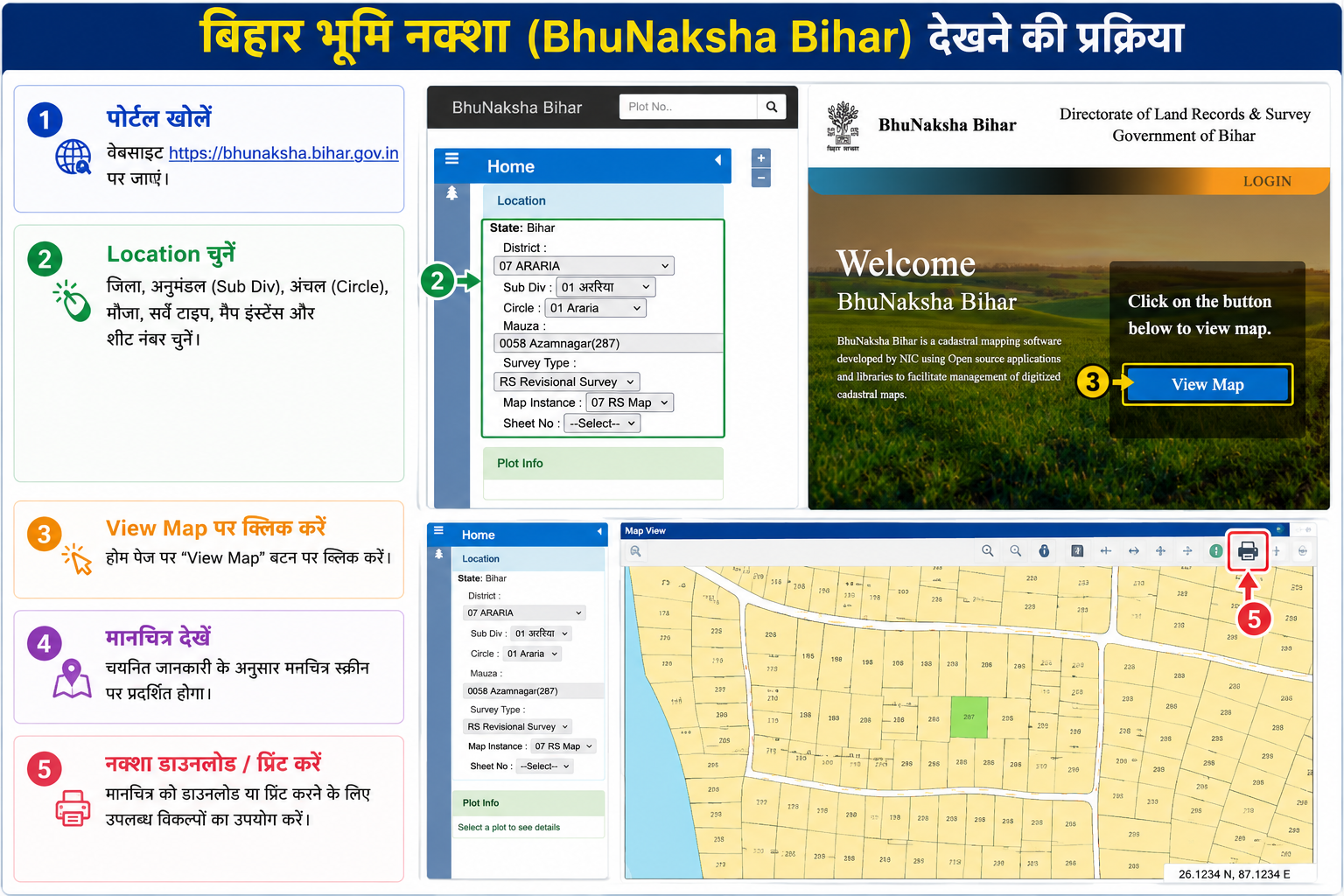Click the info icon in Map View toolbar
Viewport: 1344px width, 896px height.
tap(1044, 551)
